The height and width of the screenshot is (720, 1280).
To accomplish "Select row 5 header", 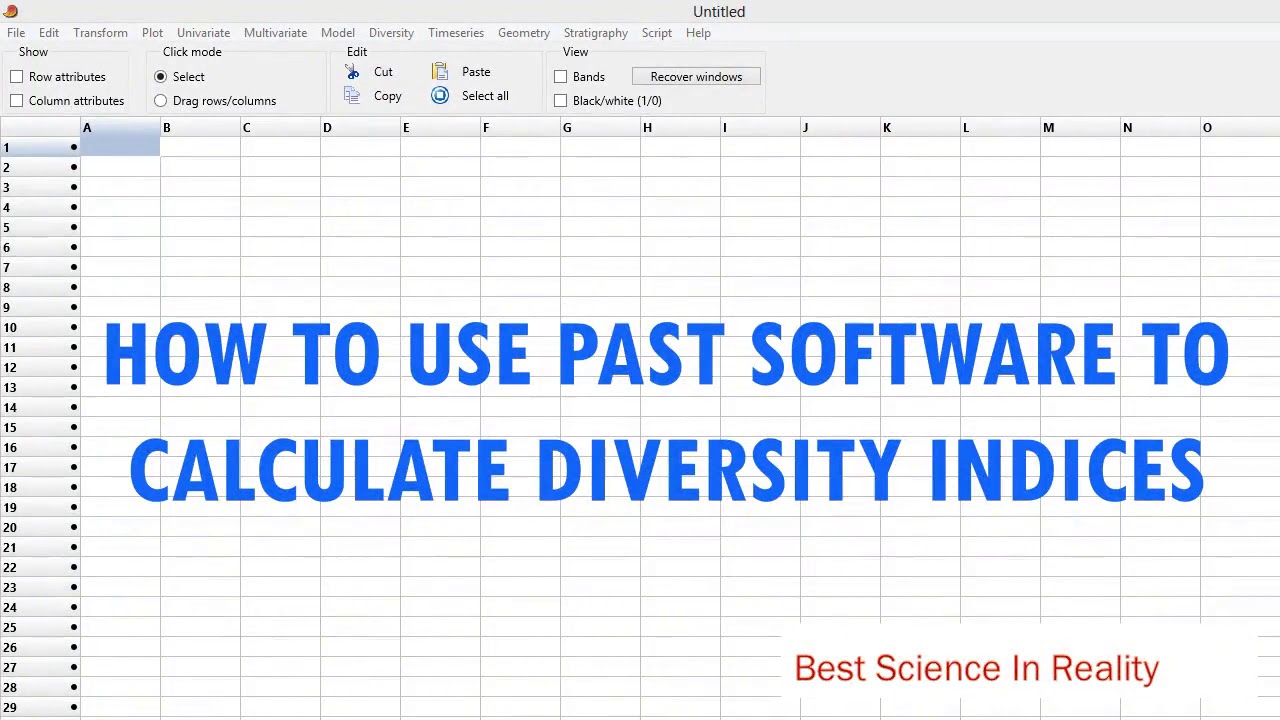I will 30,228.
